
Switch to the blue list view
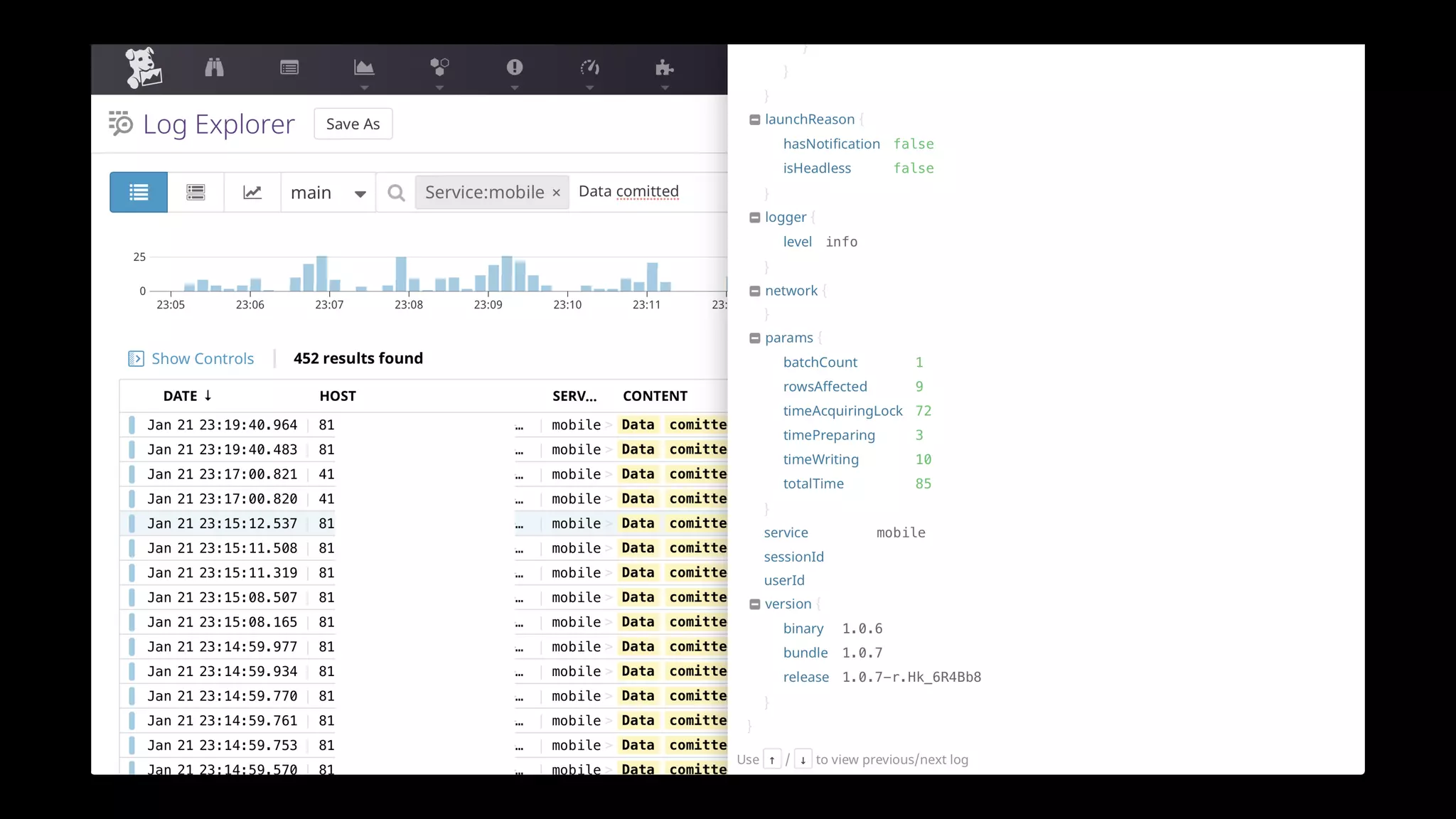(x=139, y=192)
